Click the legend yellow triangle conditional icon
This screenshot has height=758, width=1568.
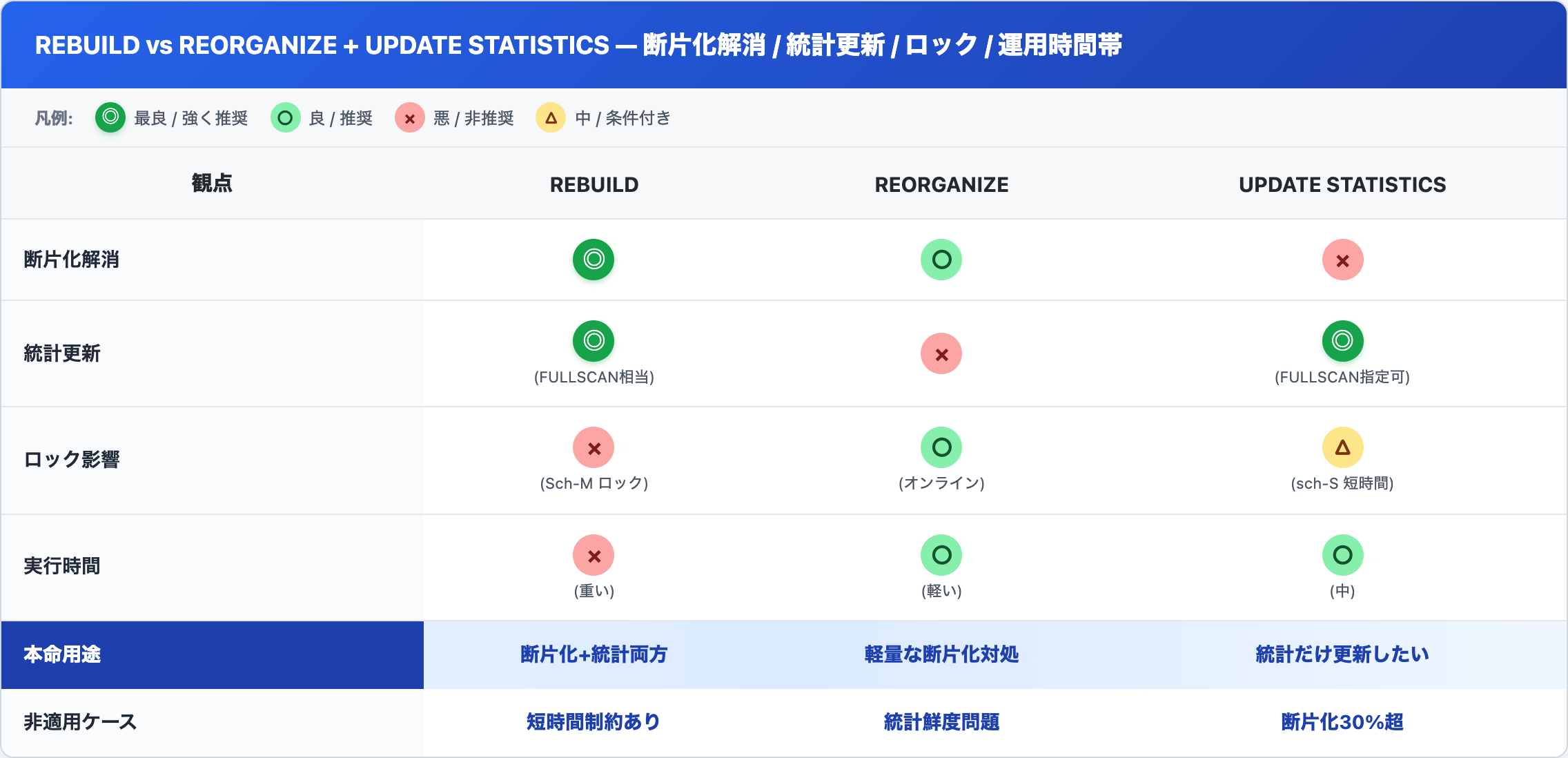(551, 117)
